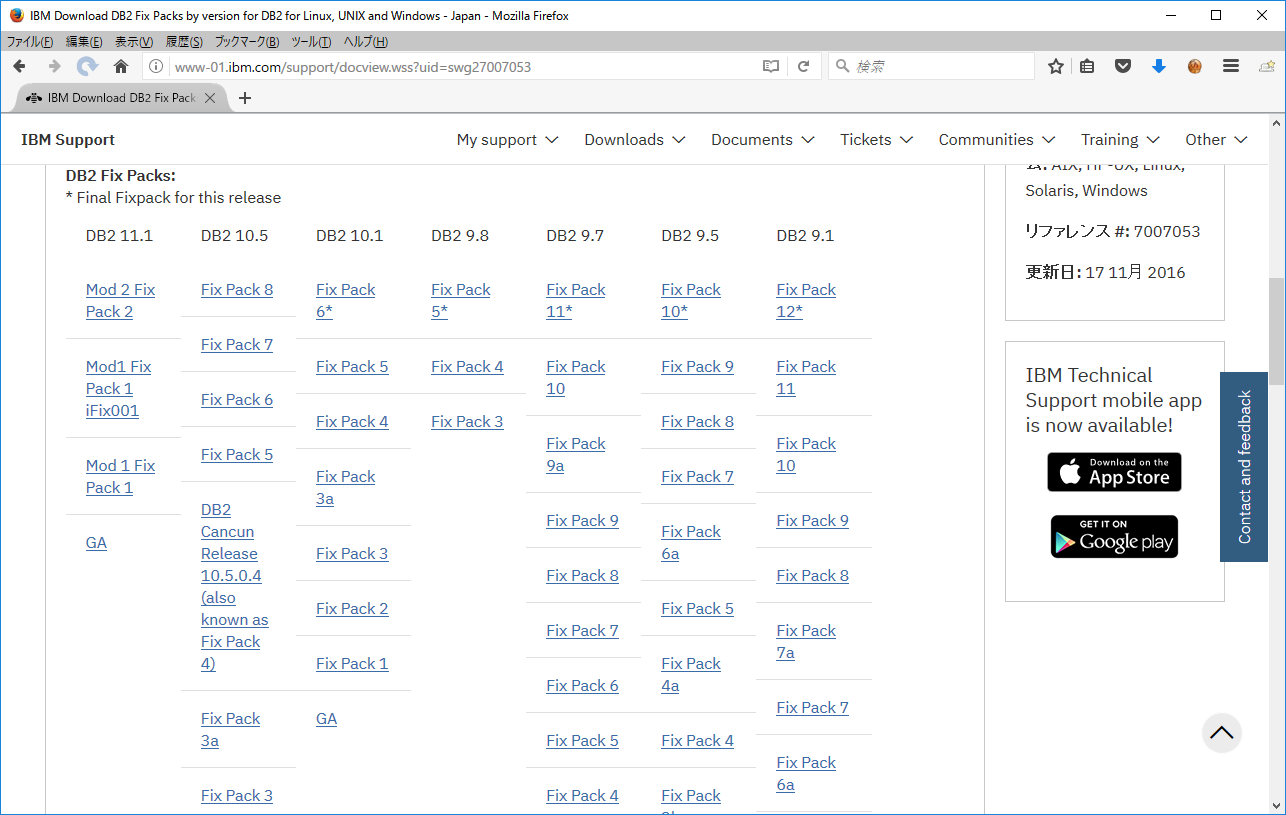Image resolution: width=1286 pixels, height=815 pixels.
Task: Open Mod1 Fix Pack 1 iFix001 link
Action: pyautogui.click(x=118, y=388)
